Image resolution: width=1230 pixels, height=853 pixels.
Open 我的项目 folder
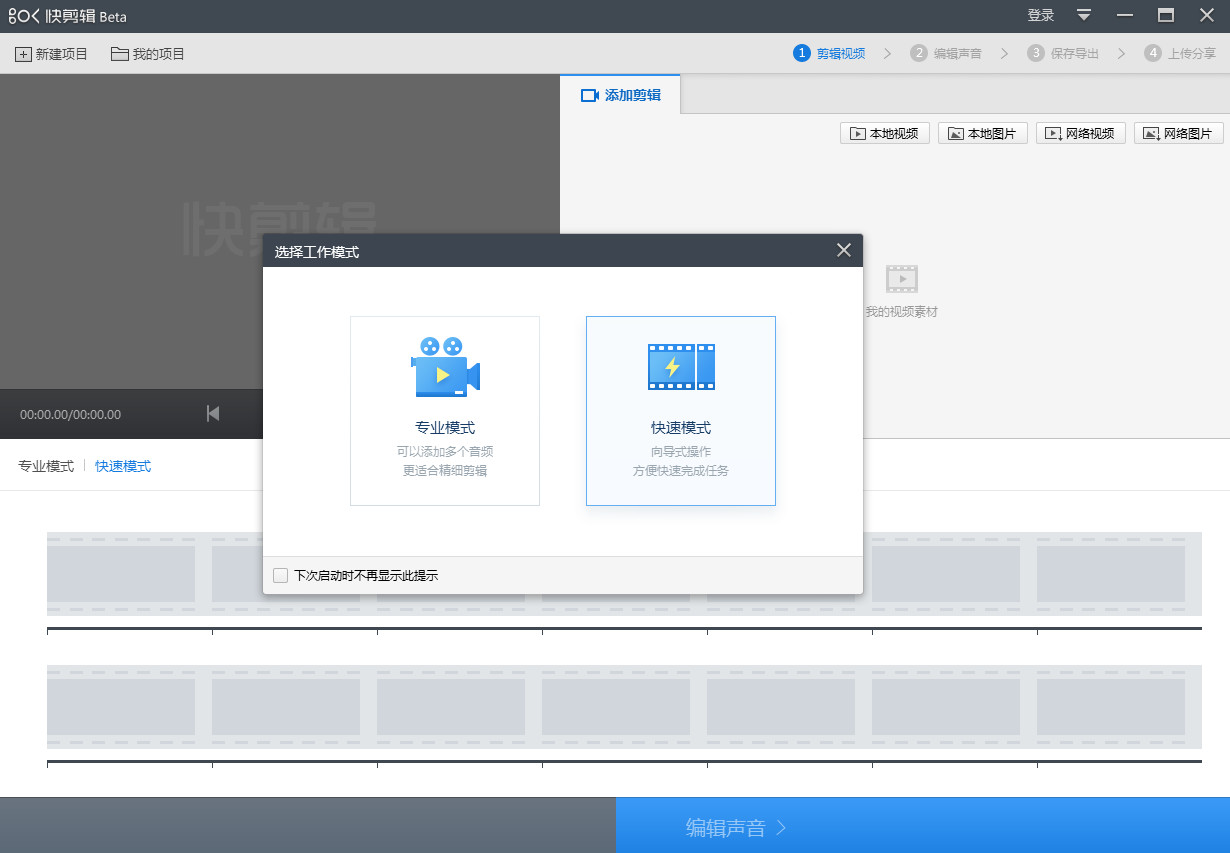point(148,54)
